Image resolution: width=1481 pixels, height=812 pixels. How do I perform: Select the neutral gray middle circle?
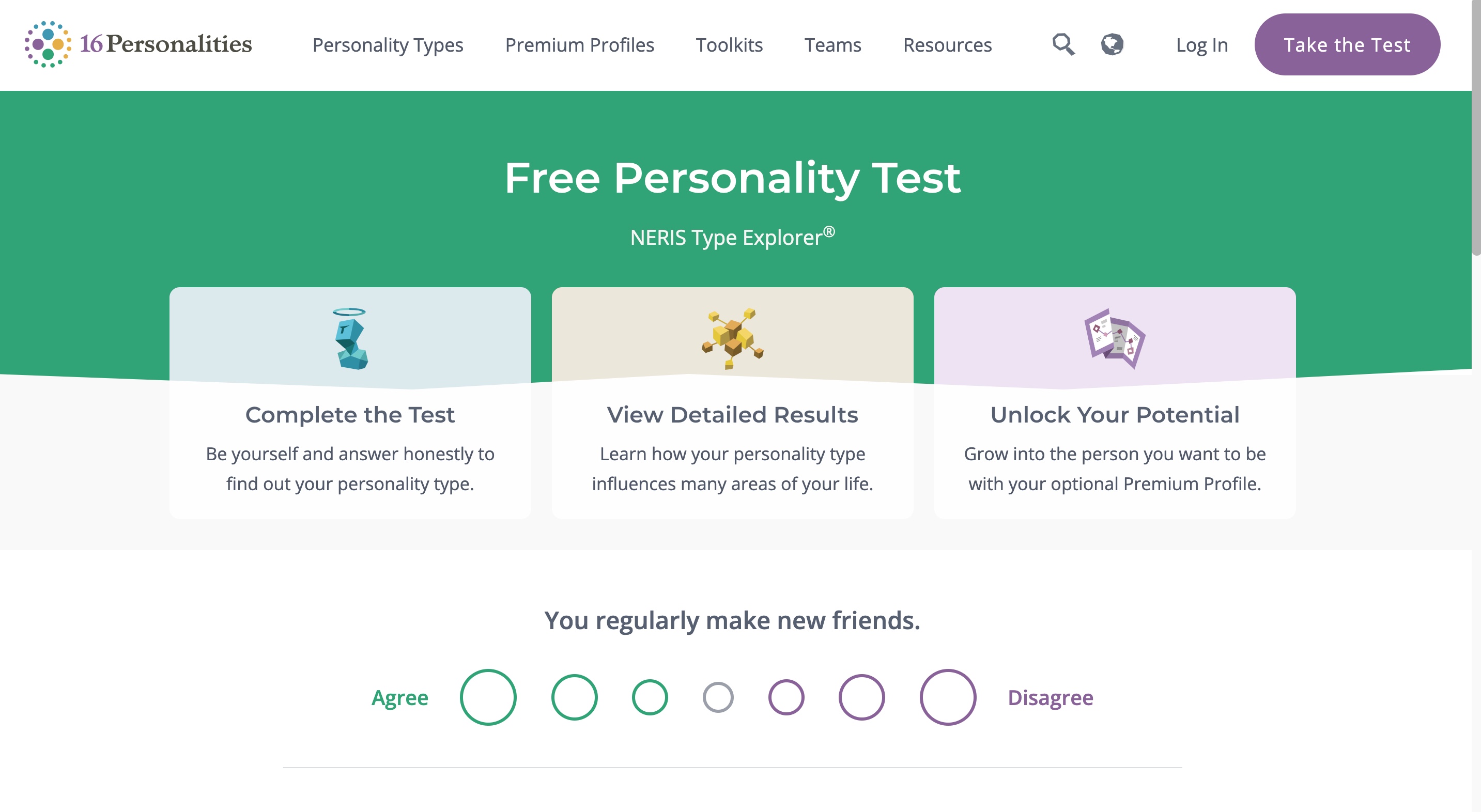point(718,697)
